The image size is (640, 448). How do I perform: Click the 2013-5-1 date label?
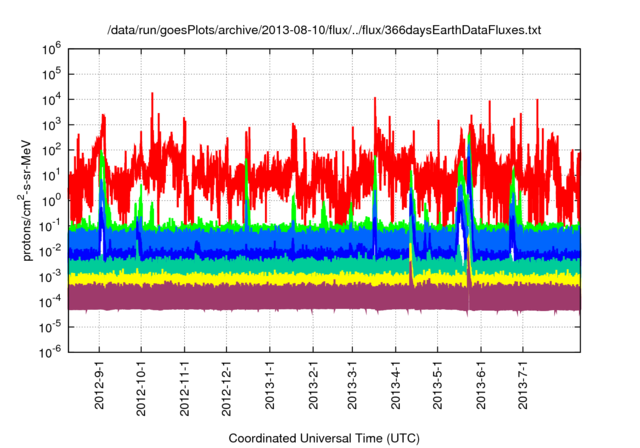pos(438,385)
